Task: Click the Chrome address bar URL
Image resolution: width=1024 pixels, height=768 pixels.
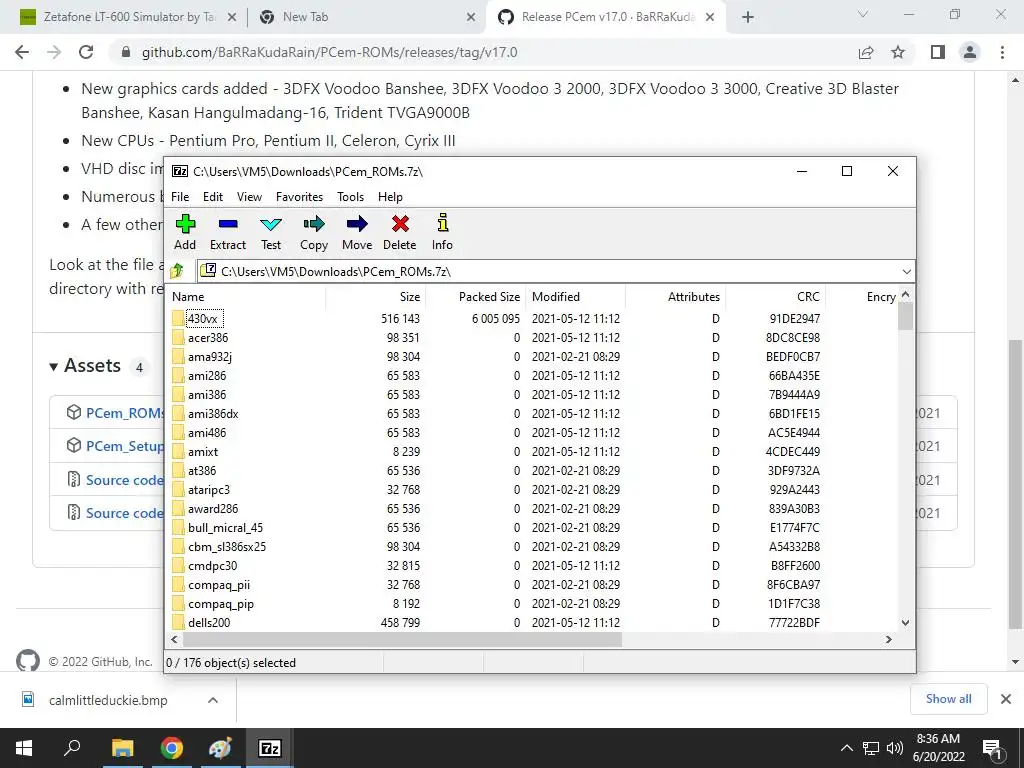Action: tap(330, 52)
